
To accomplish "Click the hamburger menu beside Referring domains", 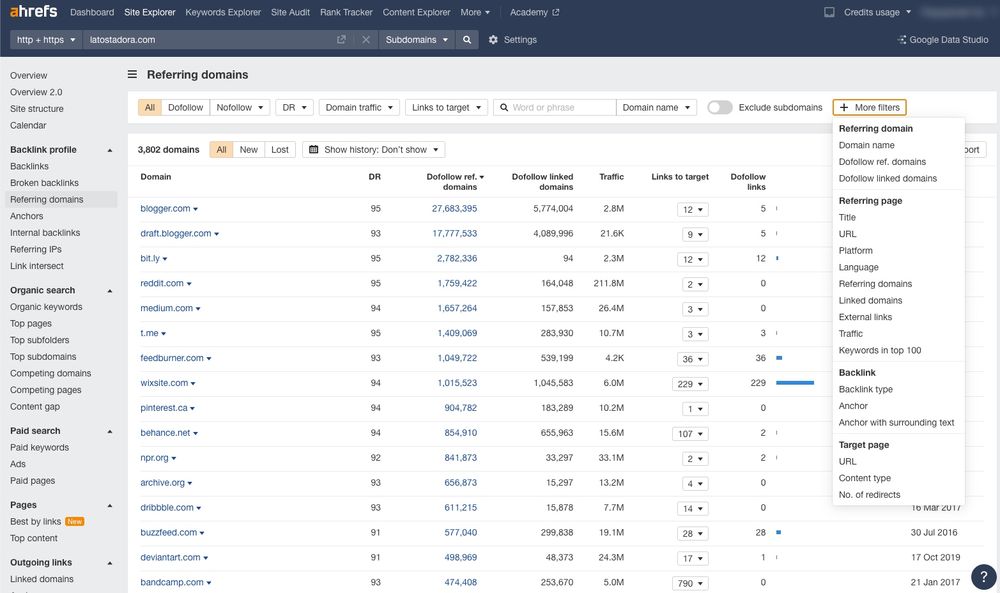I will click(x=131, y=73).
